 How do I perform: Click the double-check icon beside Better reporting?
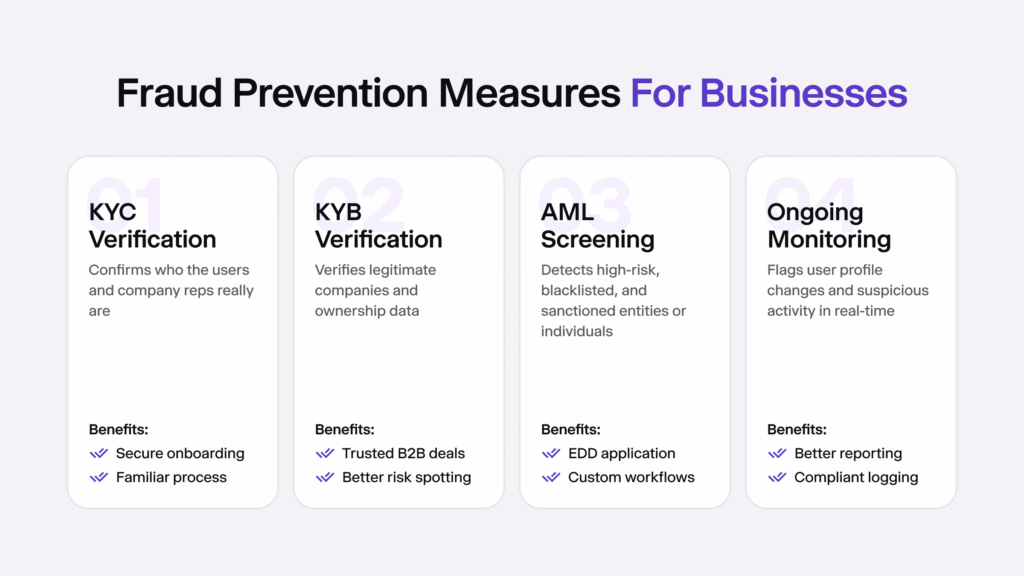click(x=776, y=453)
